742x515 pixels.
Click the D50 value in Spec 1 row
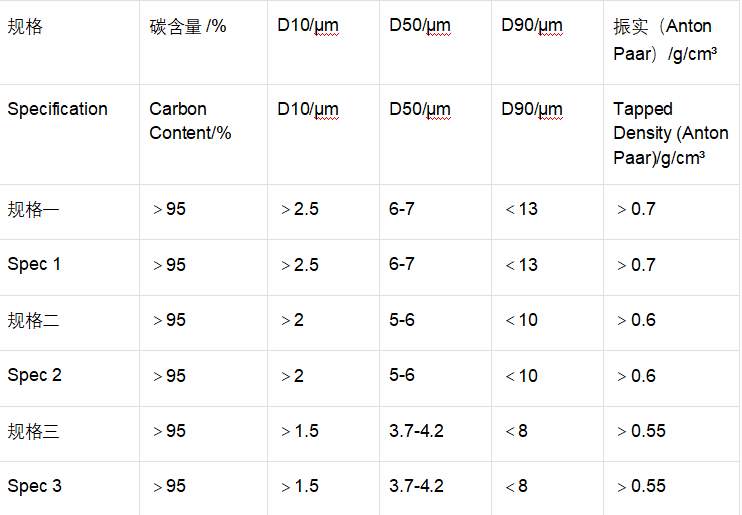402,265
